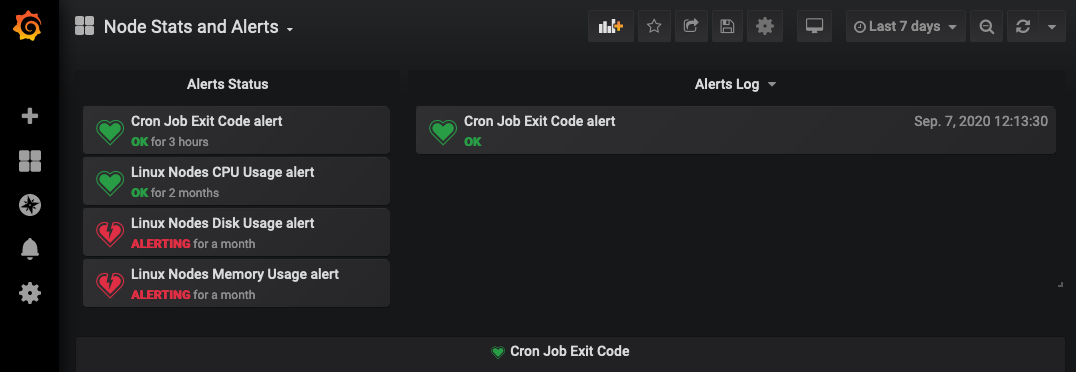The width and height of the screenshot is (1076, 372).
Task: Open the Linux Nodes Disk Usage alert
Action: click(x=236, y=232)
